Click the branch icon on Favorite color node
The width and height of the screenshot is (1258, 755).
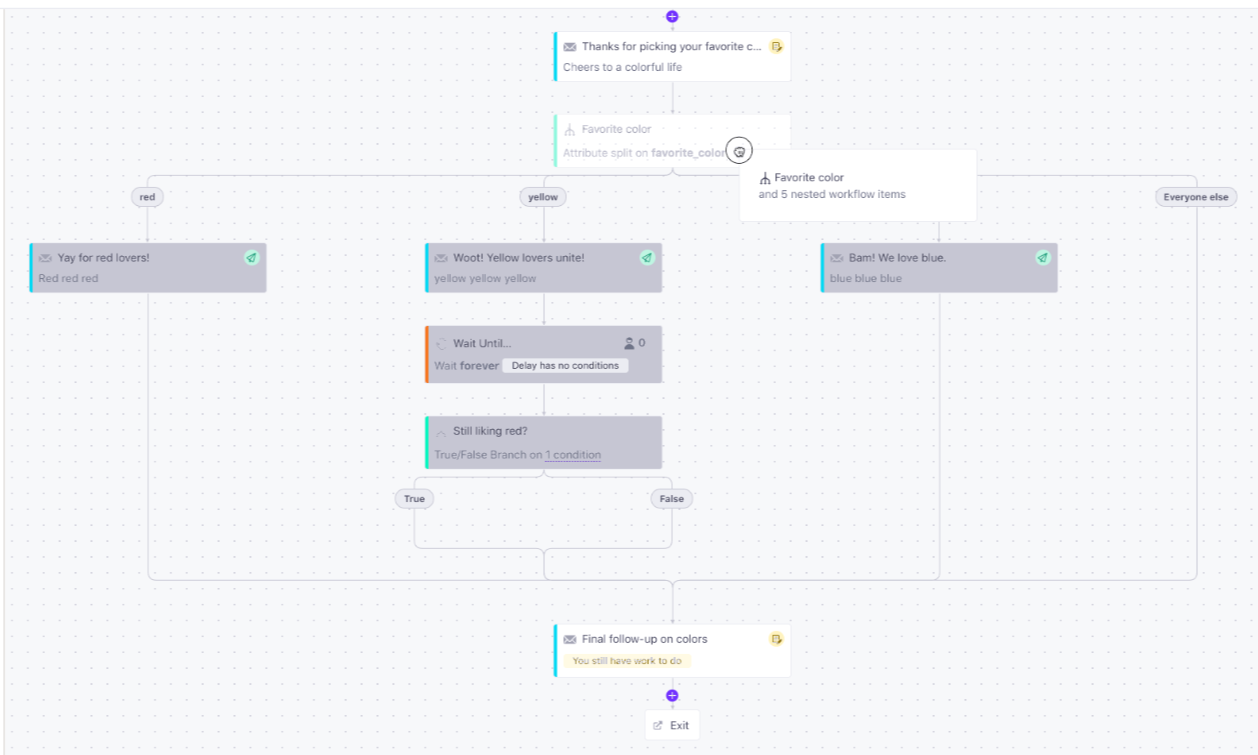coord(569,129)
